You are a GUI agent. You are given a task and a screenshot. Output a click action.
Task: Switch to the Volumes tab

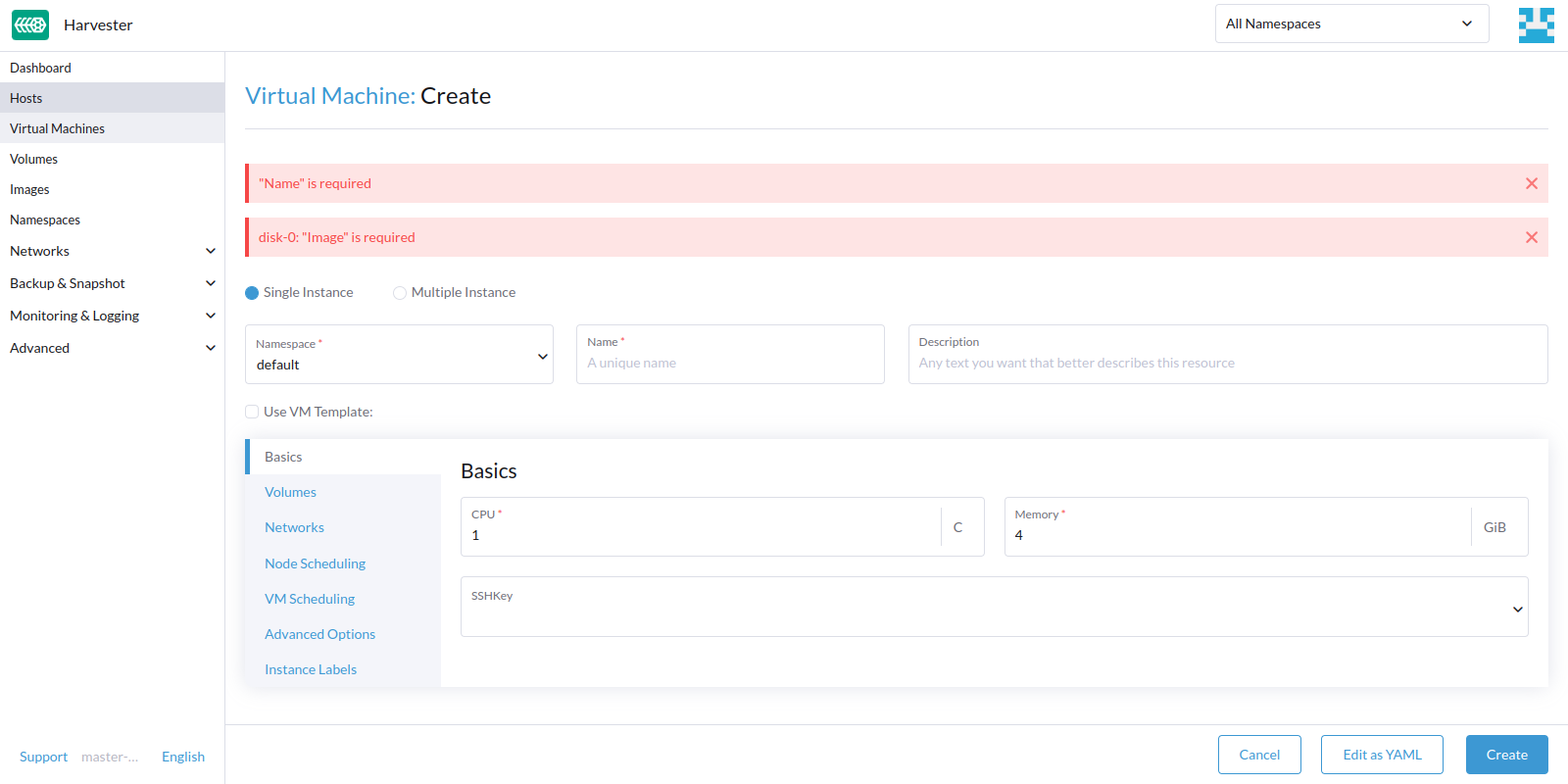point(290,492)
